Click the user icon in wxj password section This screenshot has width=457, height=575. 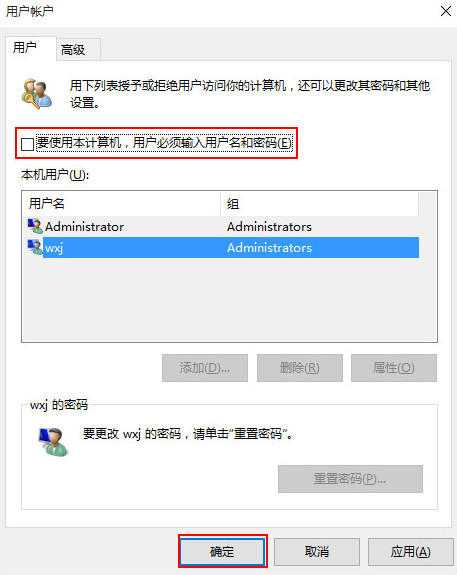coord(53,442)
